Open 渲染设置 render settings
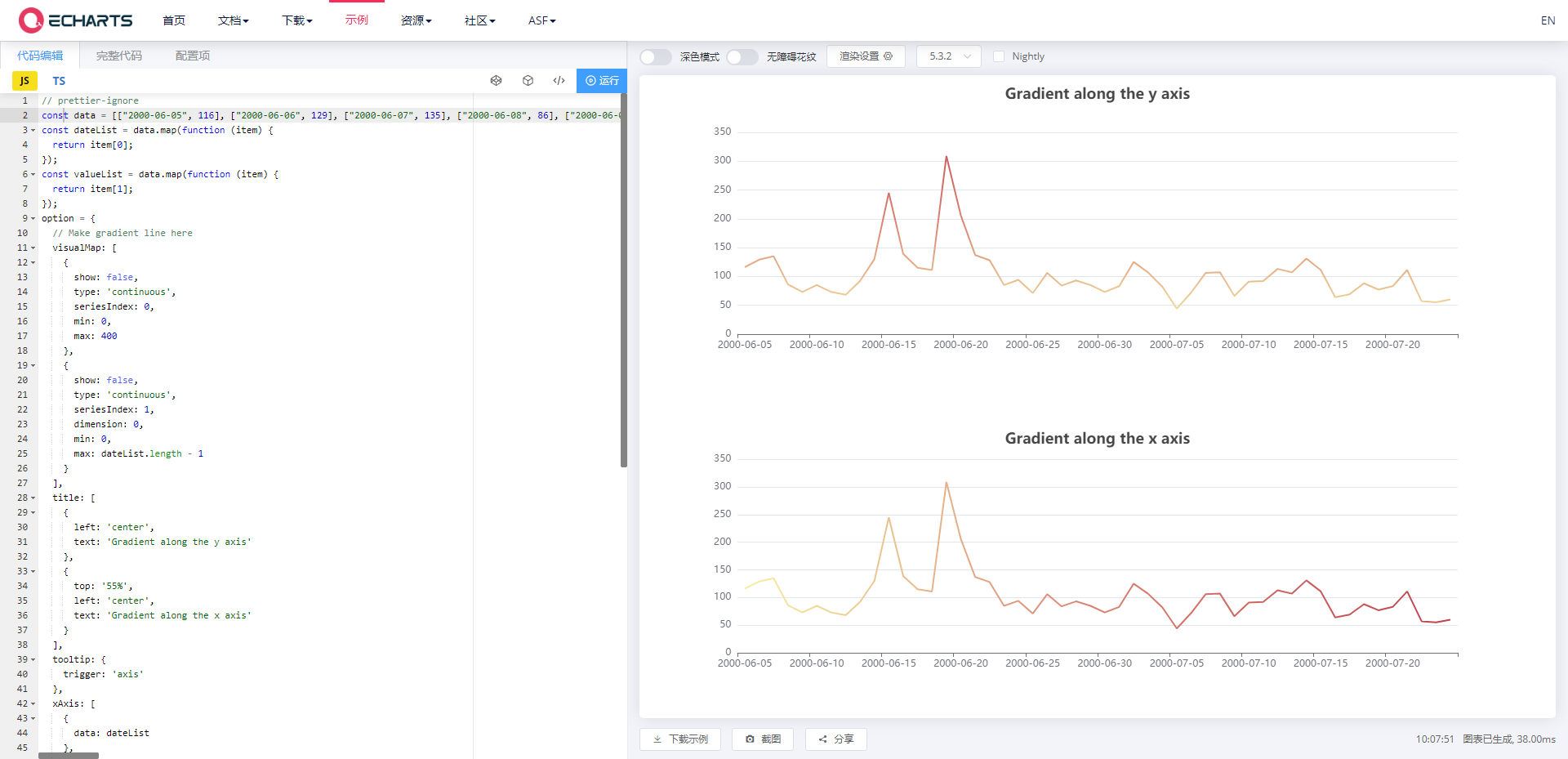Screen dimensions: 1568x759 866,56
